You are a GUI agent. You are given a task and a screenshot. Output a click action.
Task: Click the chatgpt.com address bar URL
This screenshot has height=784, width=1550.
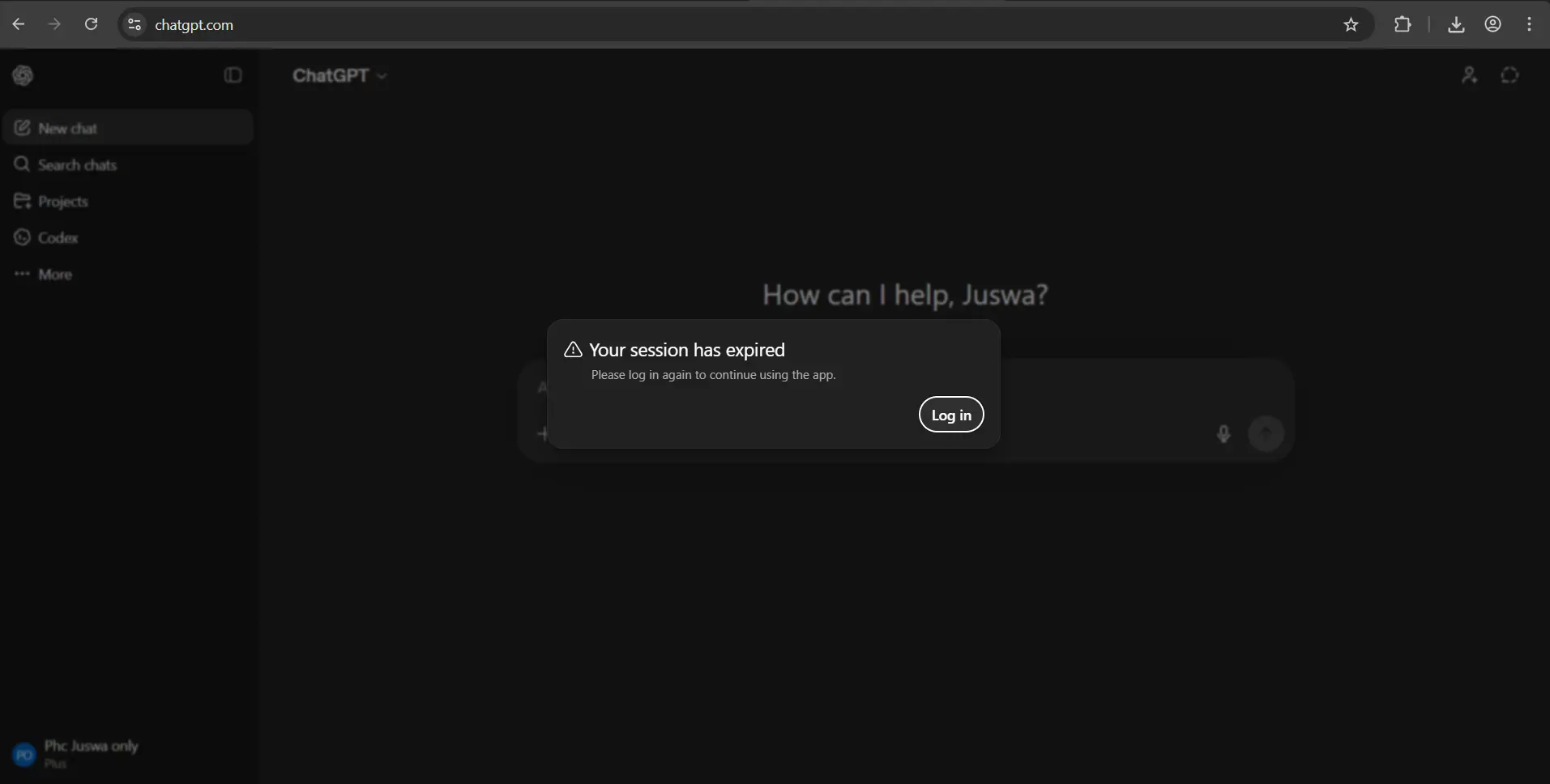point(194,25)
